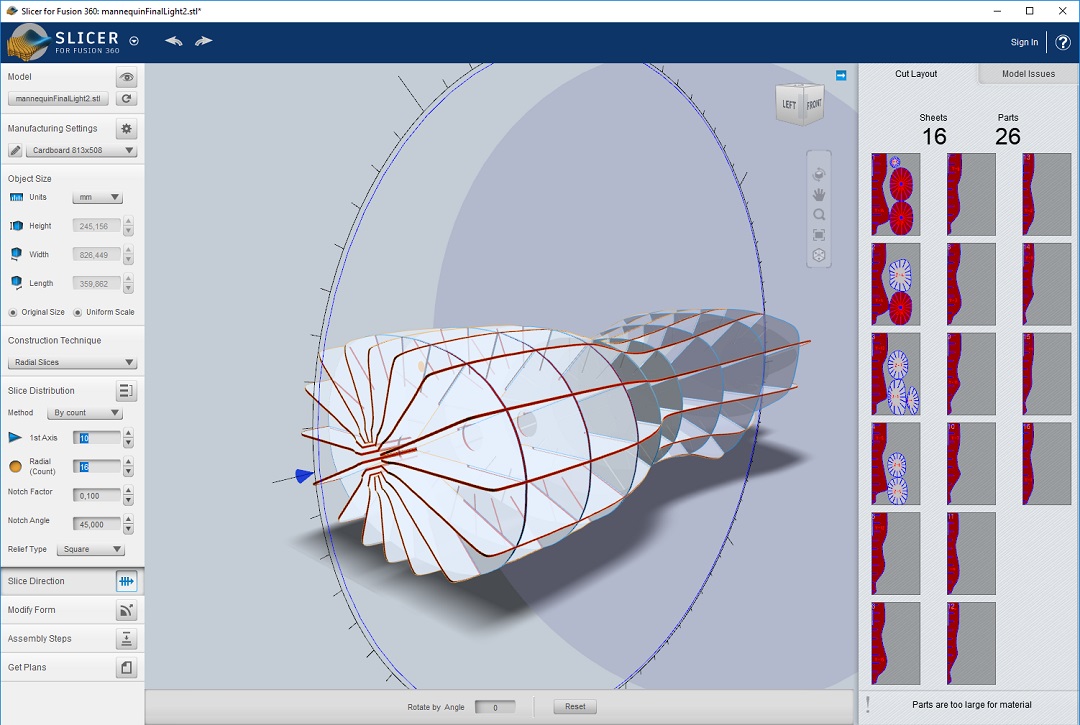Click the Modify Form label
Image resolution: width=1080 pixels, height=725 pixels.
(x=32, y=610)
